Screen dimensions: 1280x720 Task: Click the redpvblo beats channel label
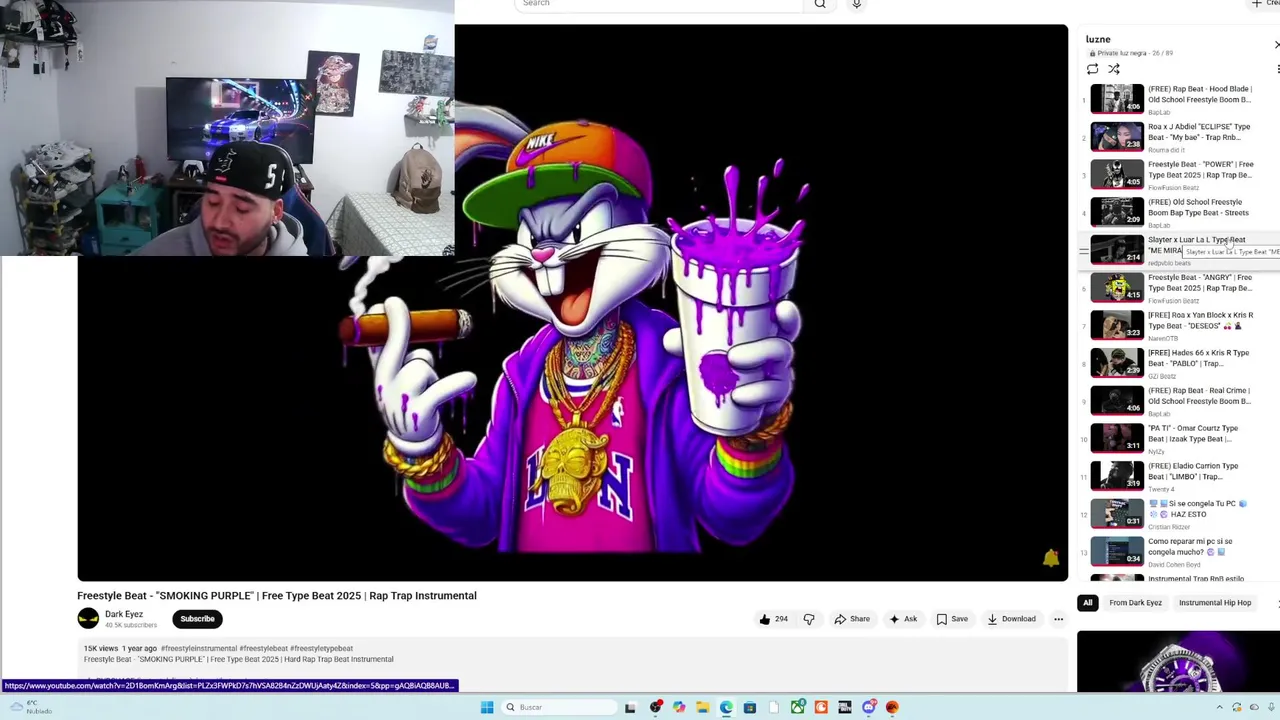(x=1169, y=263)
